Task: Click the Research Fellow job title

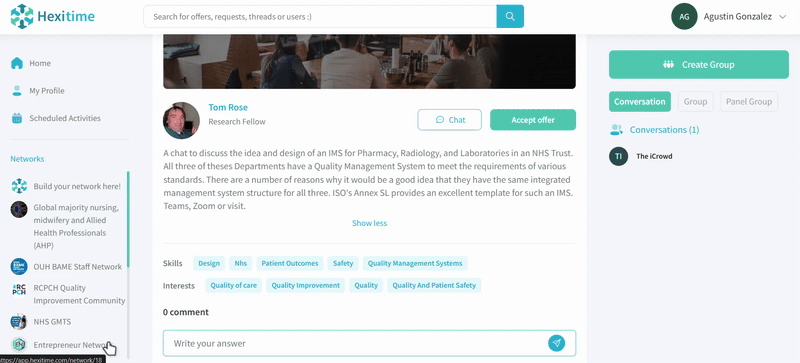Action: click(x=237, y=122)
